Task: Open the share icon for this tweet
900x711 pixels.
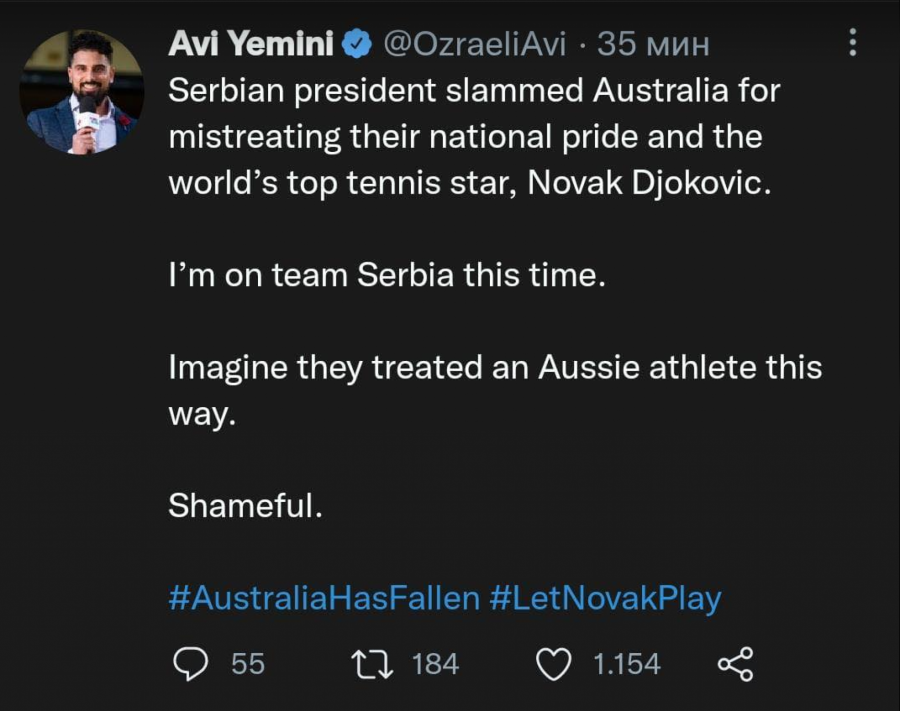Action: (735, 663)
